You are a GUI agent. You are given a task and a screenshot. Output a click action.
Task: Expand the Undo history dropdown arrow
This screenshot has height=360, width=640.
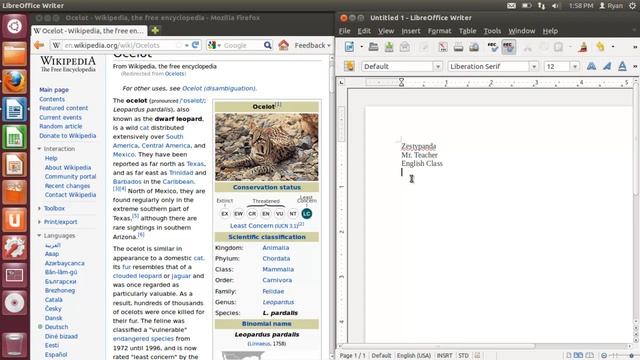[x=613, y=47]
